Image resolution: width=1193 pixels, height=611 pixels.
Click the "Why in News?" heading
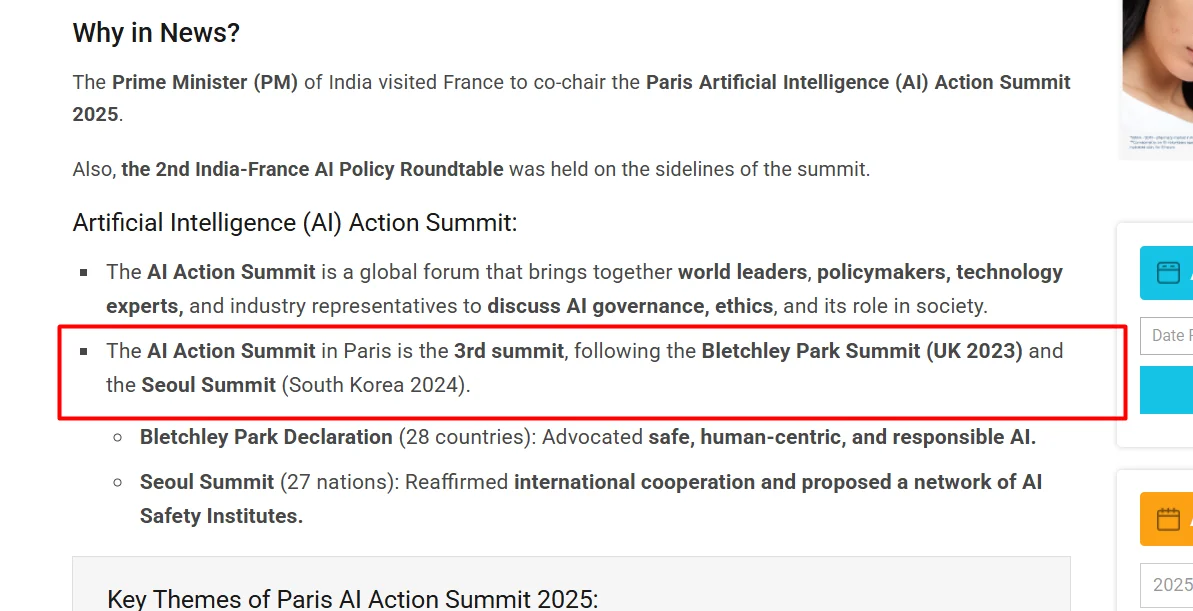[x=156, y=33]
